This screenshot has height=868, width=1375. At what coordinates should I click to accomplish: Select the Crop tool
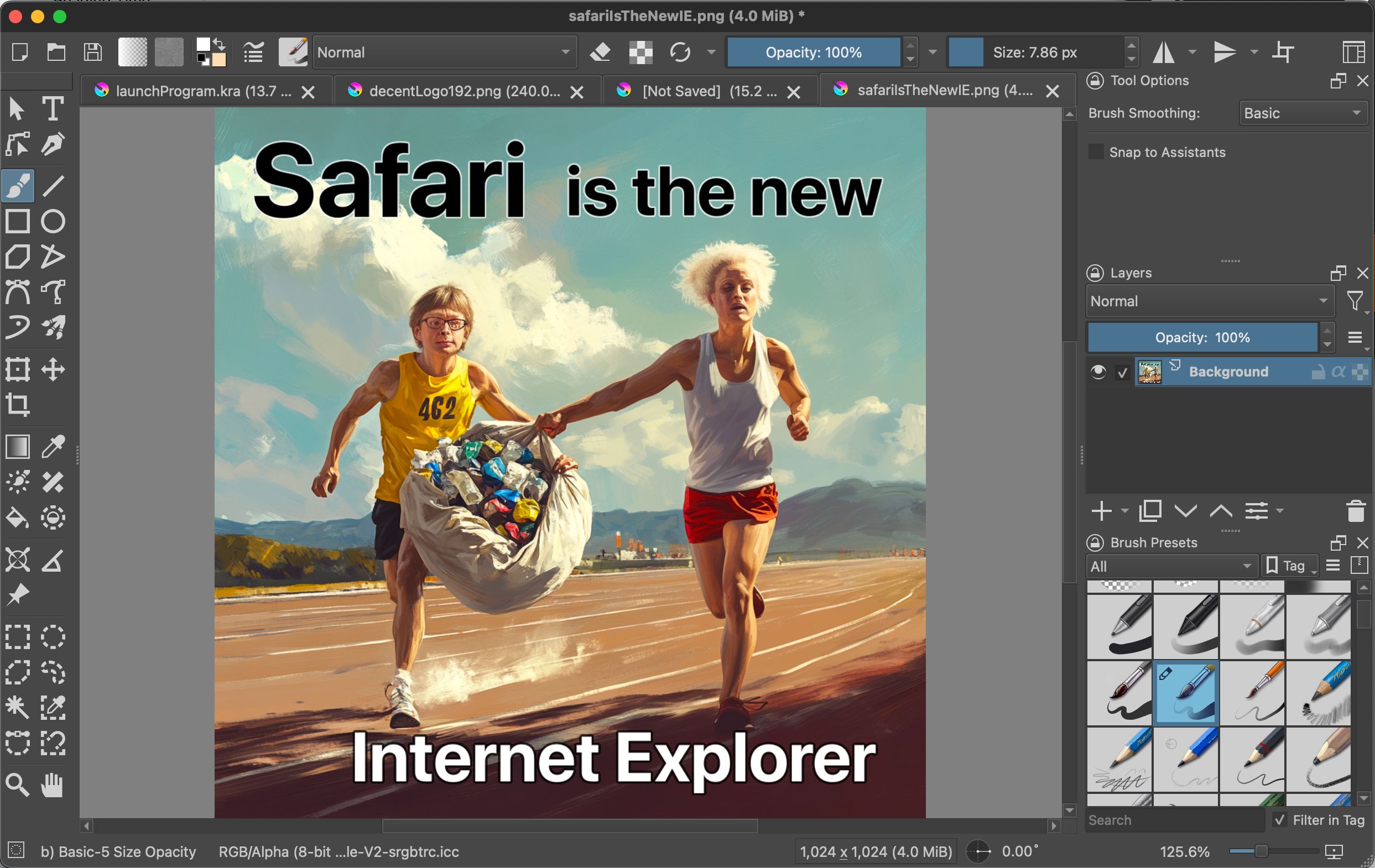pyautogui.click(x=18, y=405)
